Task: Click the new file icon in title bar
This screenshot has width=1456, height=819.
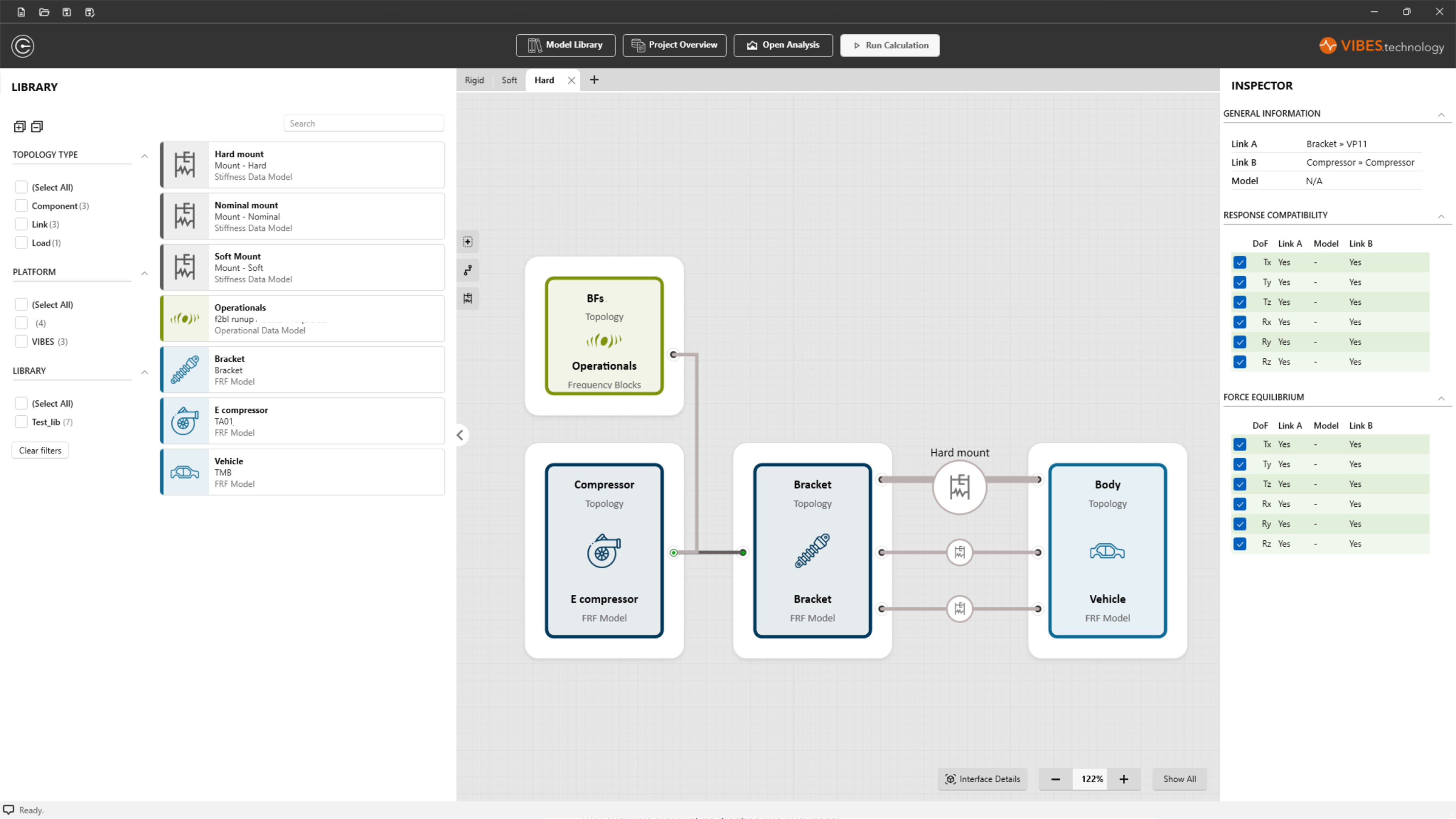Action: pos(21,12)
